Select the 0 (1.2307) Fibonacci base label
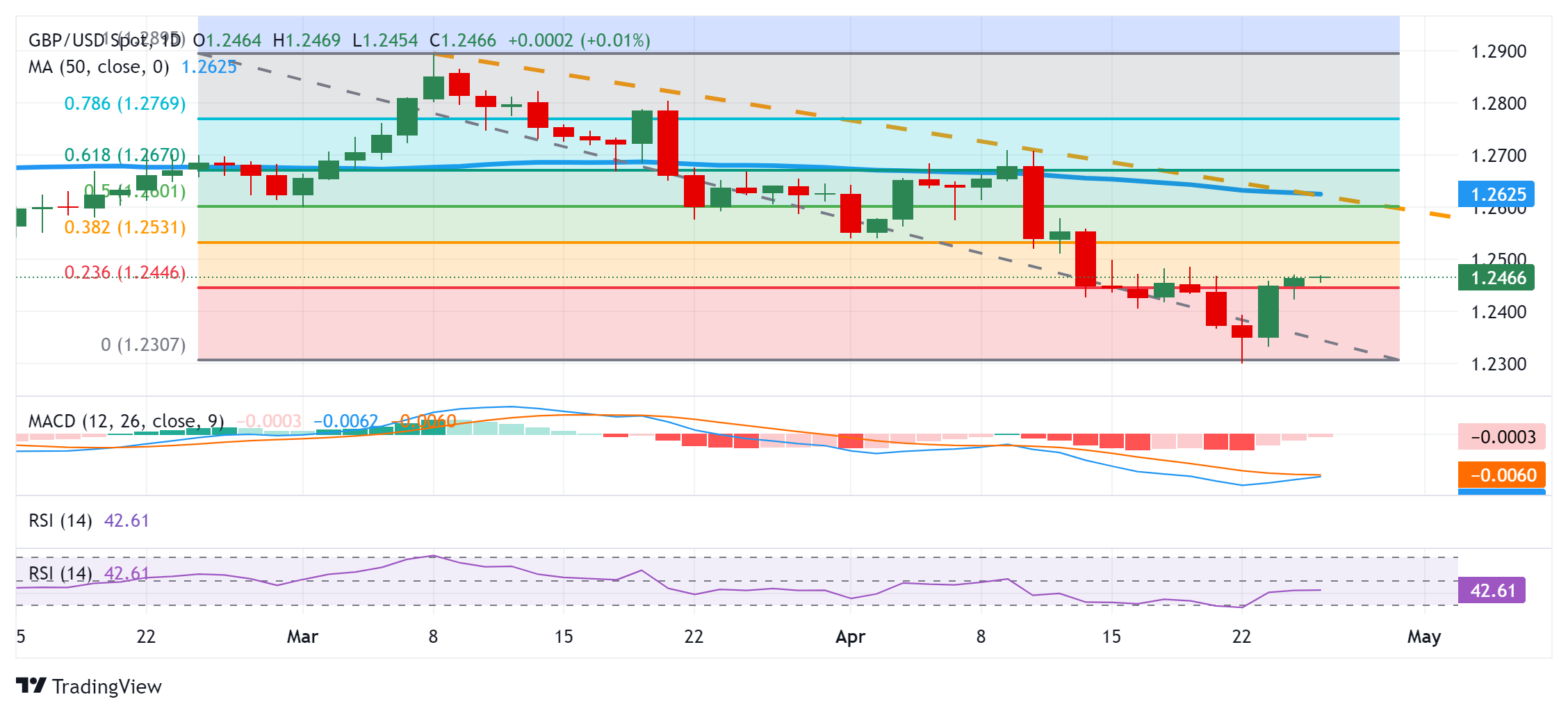The image size is (1568, 713). click(x=143, y=345)
